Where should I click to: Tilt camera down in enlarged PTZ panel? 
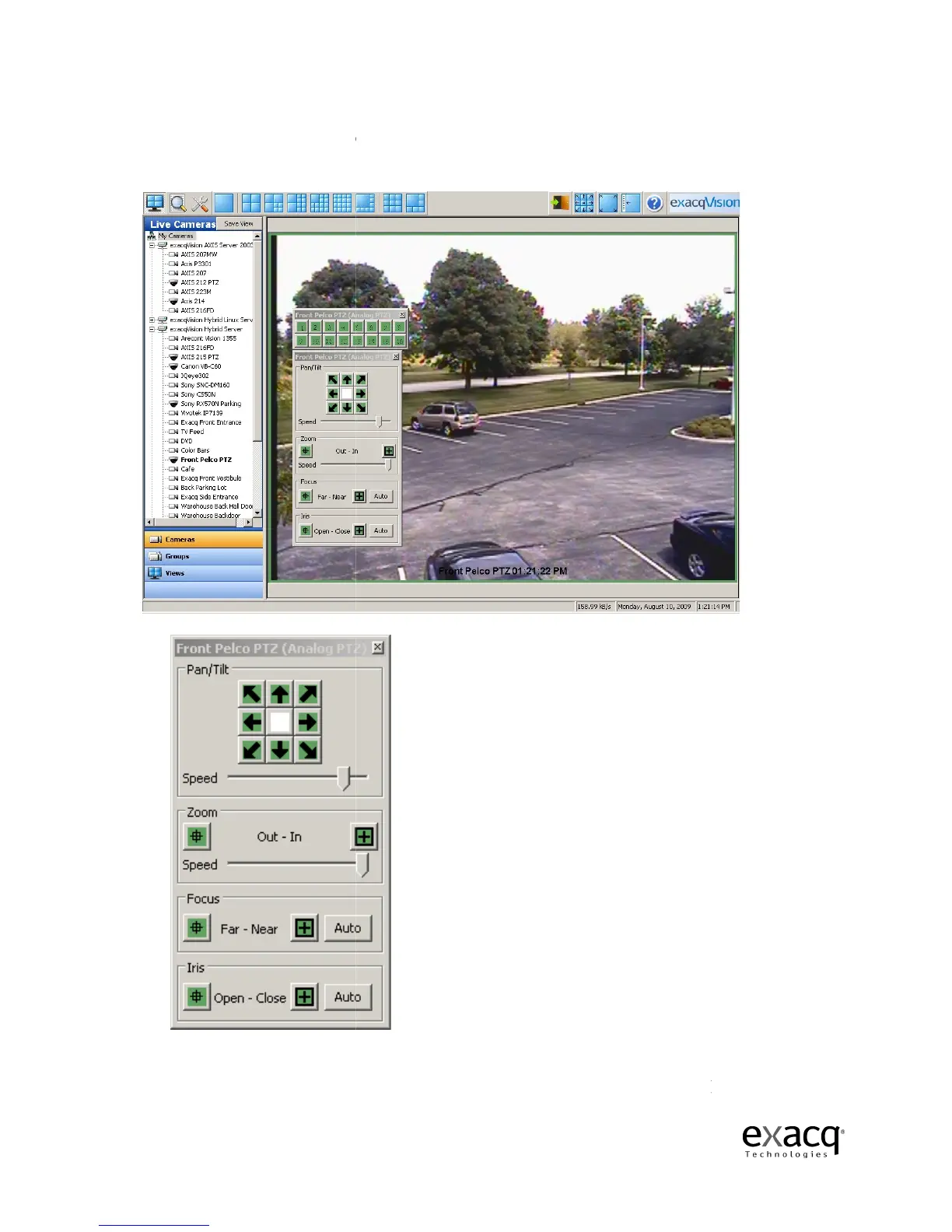pos(280,750)
